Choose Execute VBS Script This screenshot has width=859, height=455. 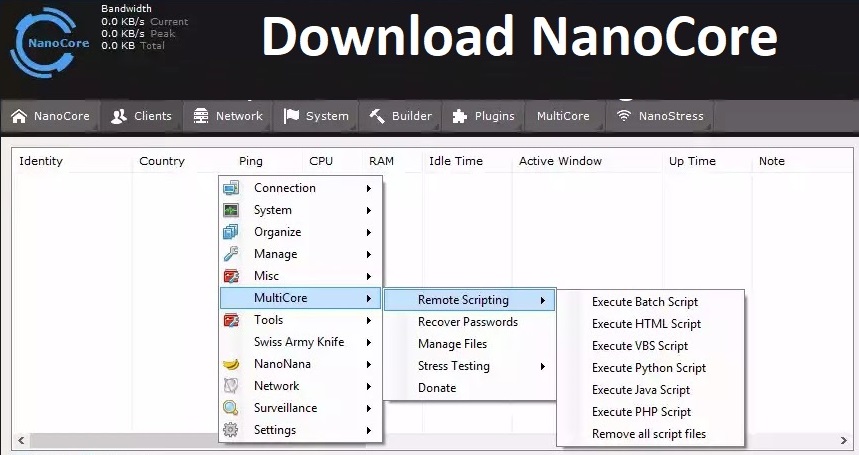coord(650,345)
